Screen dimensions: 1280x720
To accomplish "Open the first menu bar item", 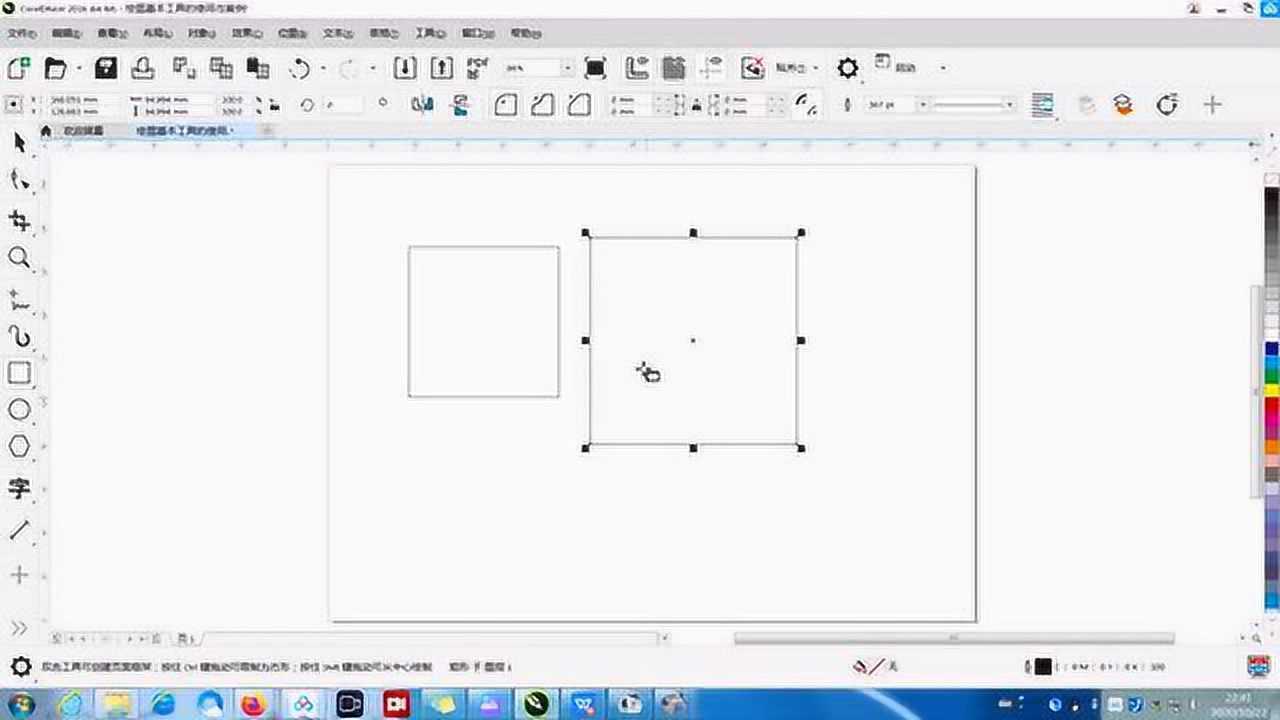I will pyautogui.click(x=22, y=33).
